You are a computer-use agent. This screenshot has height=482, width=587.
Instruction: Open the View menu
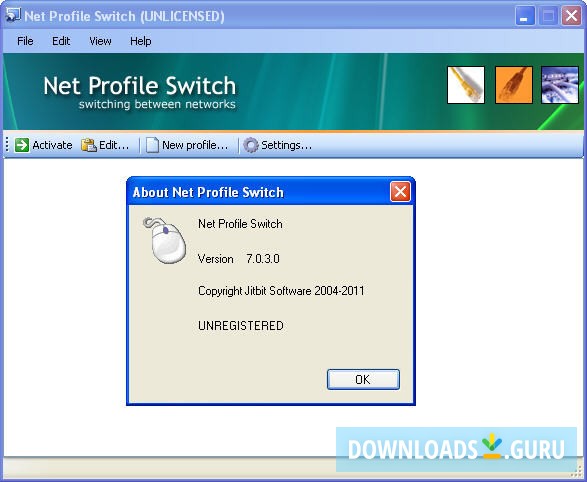(x=100, y=41)
